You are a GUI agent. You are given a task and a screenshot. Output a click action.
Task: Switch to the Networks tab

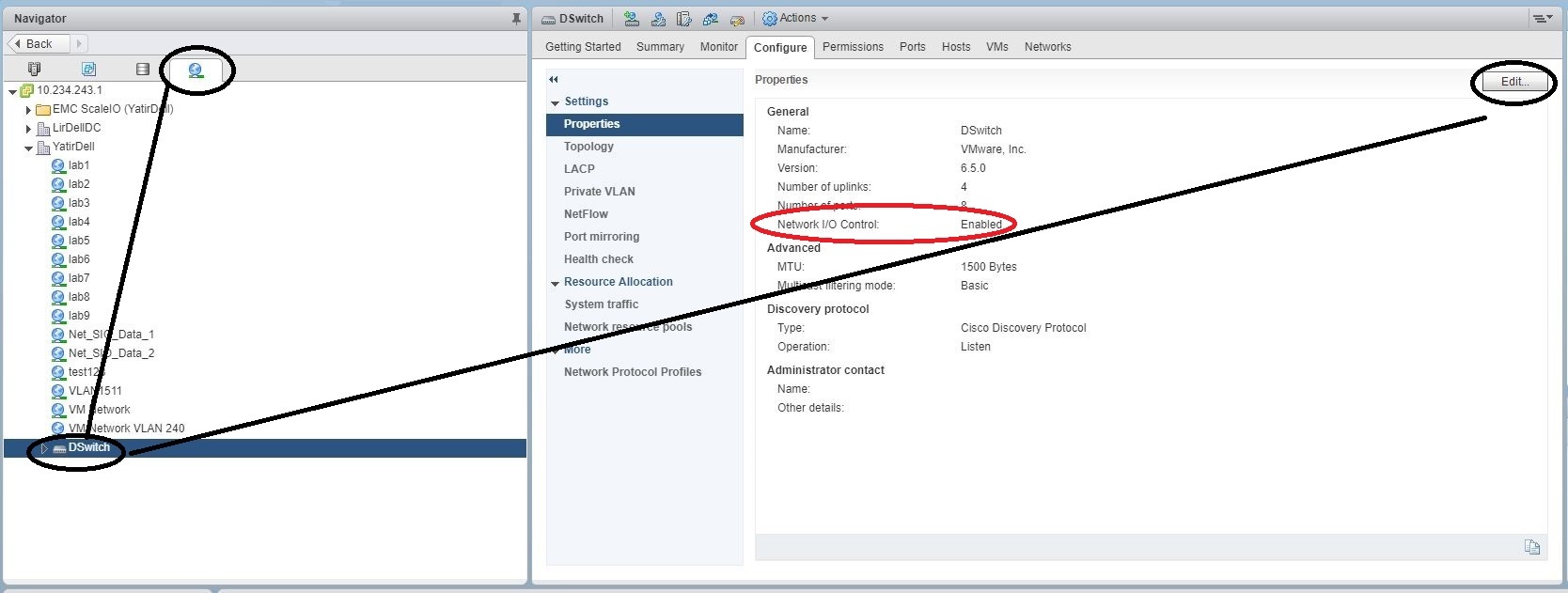click(x=1048, y=47)
